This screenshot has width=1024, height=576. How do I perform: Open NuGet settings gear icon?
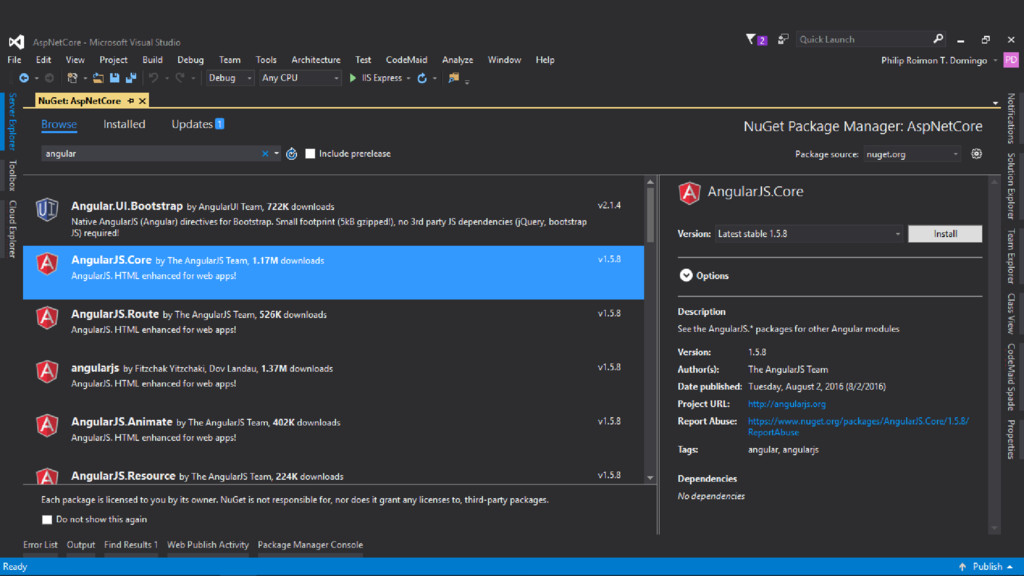pyautogui.click(x=976, y=153)
